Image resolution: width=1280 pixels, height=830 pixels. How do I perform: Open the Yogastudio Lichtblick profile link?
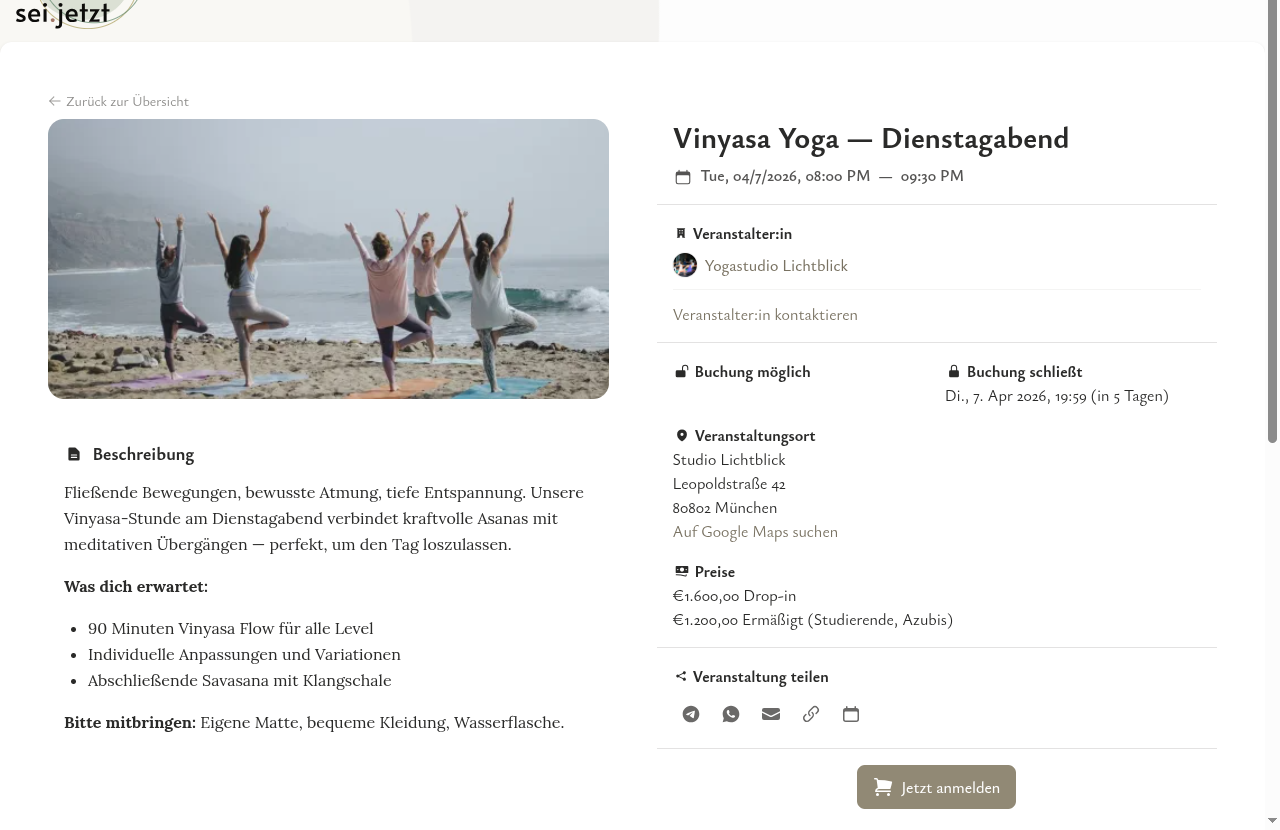click(776, 266)
